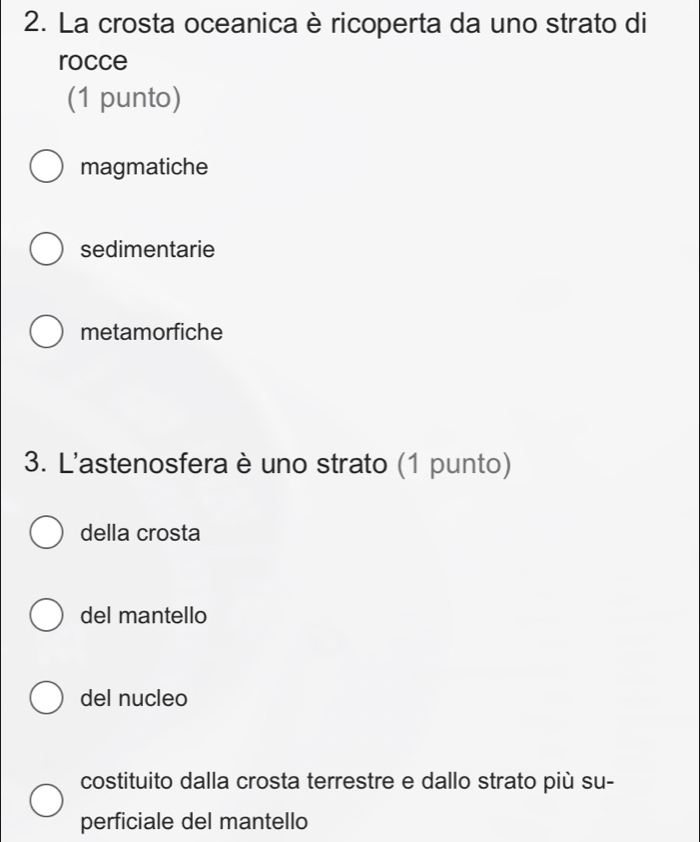Click the 'magmatiche' answer label text
The height and width of the screenshot is (842, 700).
[x=144, y=167]
